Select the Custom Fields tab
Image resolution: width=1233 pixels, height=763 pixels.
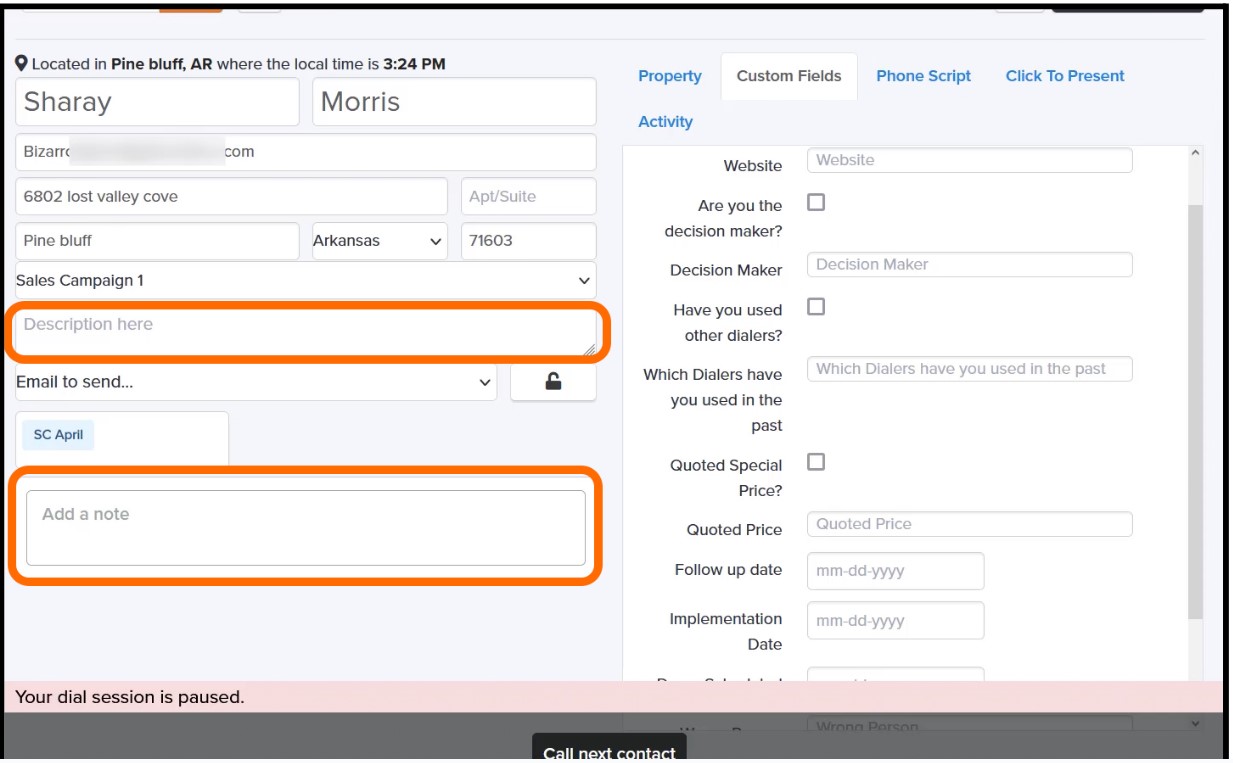789,76
